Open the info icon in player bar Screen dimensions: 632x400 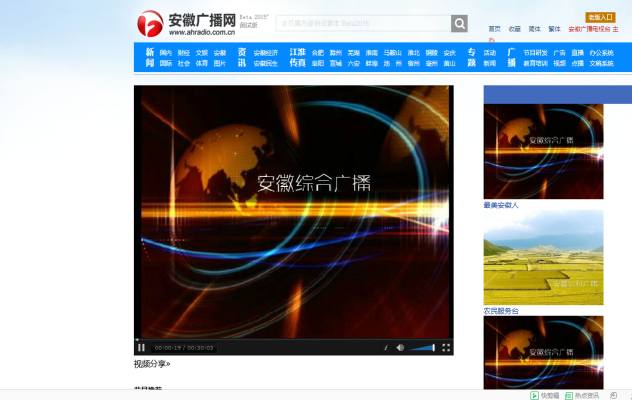click(385, 347)
